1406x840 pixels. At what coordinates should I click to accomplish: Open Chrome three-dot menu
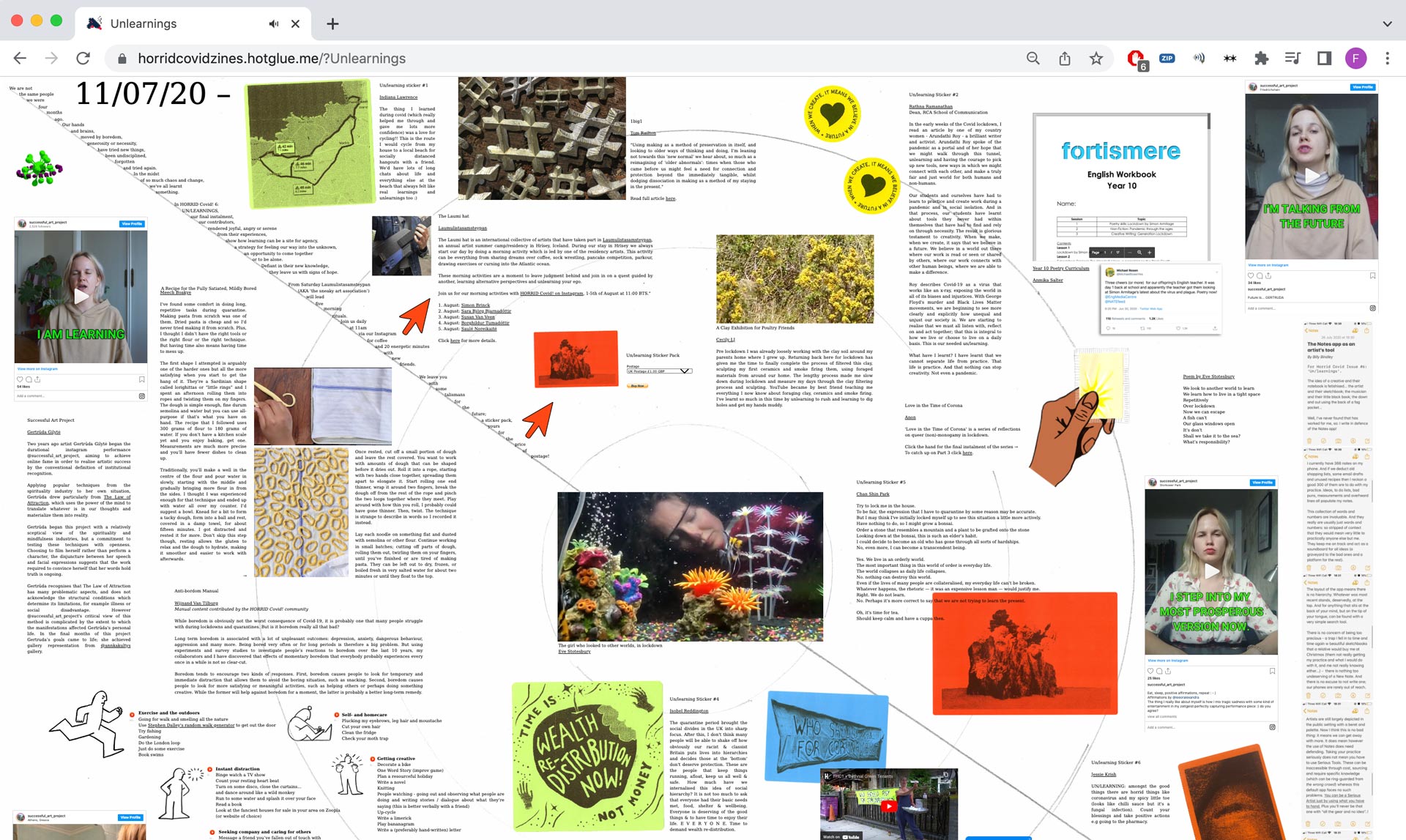point(1387,59)
